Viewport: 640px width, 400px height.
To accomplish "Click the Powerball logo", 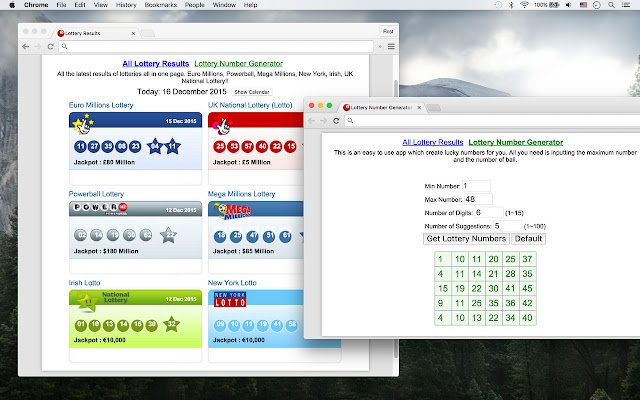I will [100, 208].
